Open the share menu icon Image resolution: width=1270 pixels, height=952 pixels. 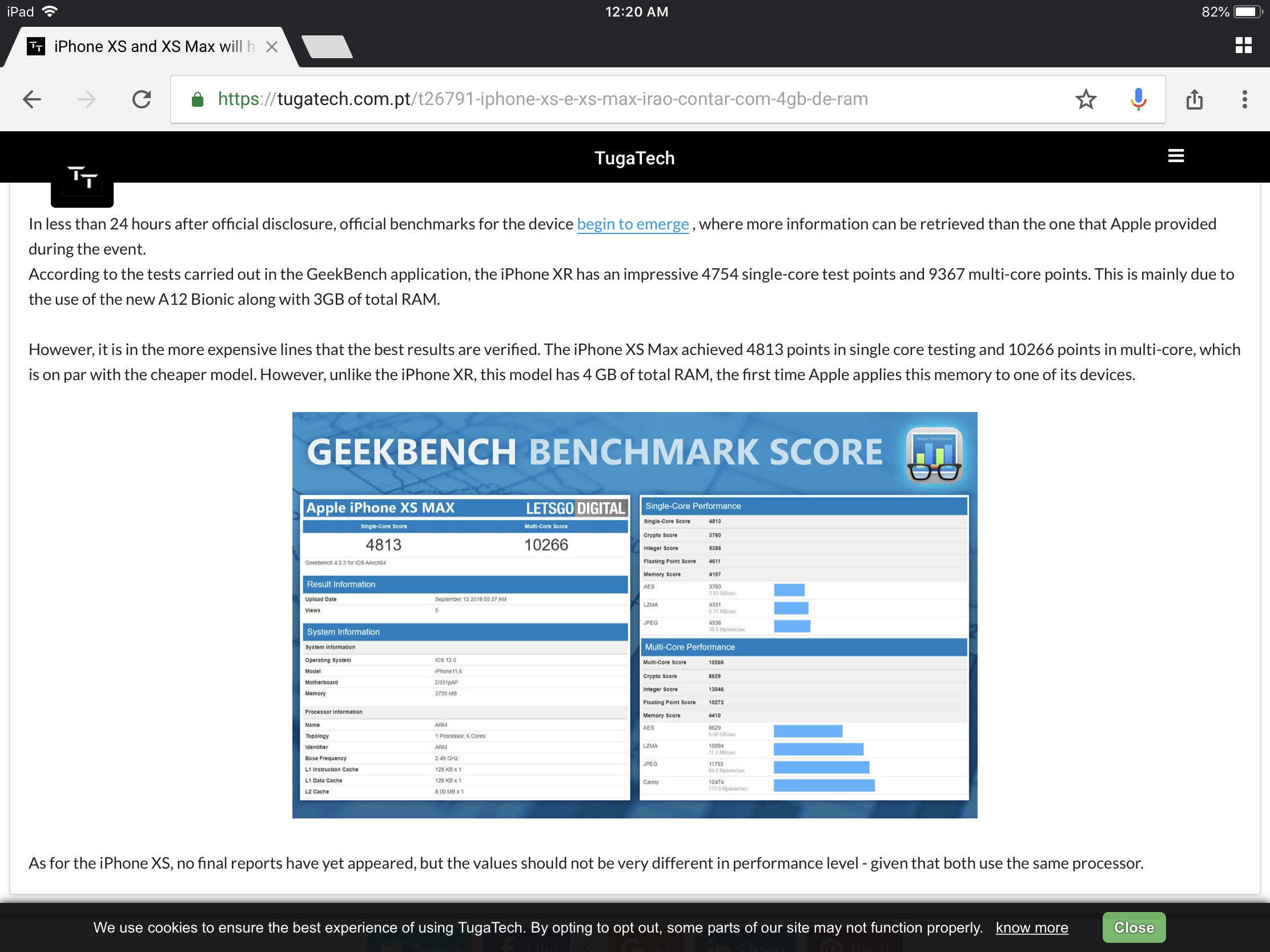click(x=1194, y=99)
